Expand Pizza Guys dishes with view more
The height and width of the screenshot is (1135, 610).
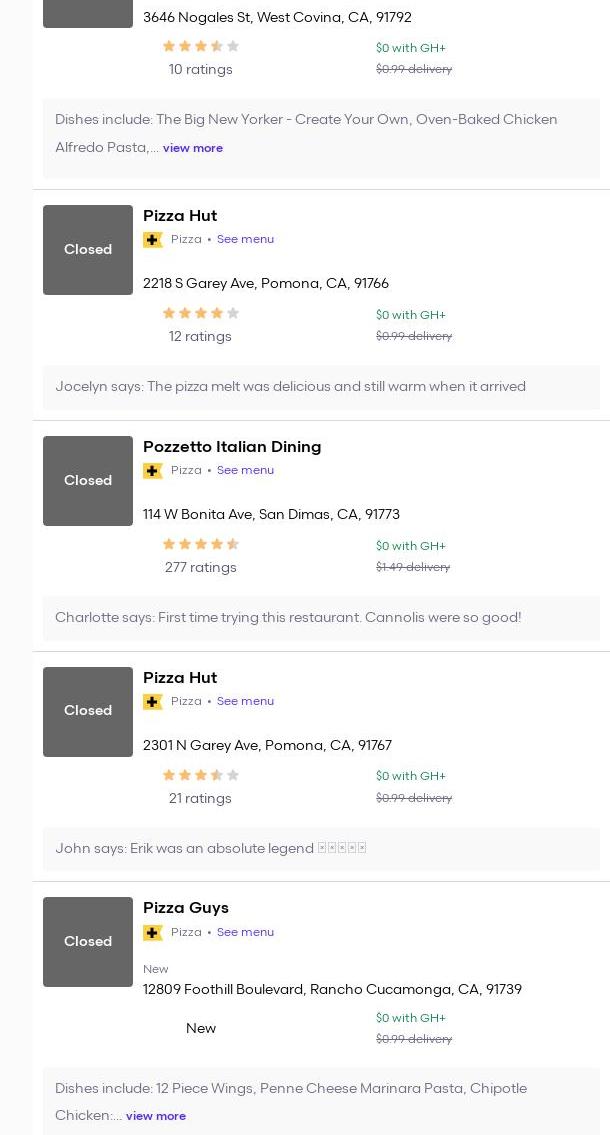[156, 1116]
